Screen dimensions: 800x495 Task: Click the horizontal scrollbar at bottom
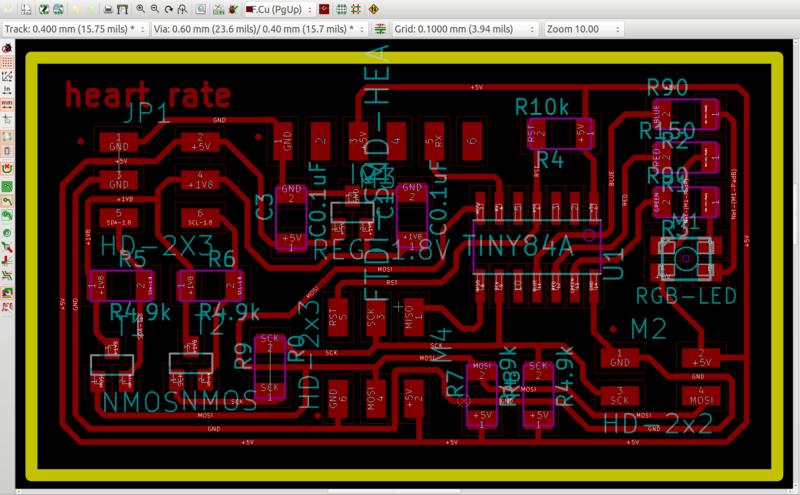tap(393, 491)
